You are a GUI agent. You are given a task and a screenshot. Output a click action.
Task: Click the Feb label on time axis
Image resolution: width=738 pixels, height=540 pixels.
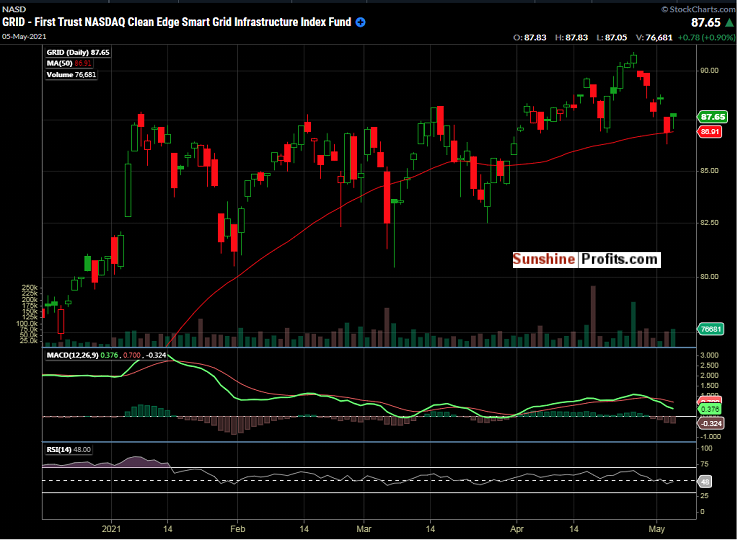coord(238,529)
